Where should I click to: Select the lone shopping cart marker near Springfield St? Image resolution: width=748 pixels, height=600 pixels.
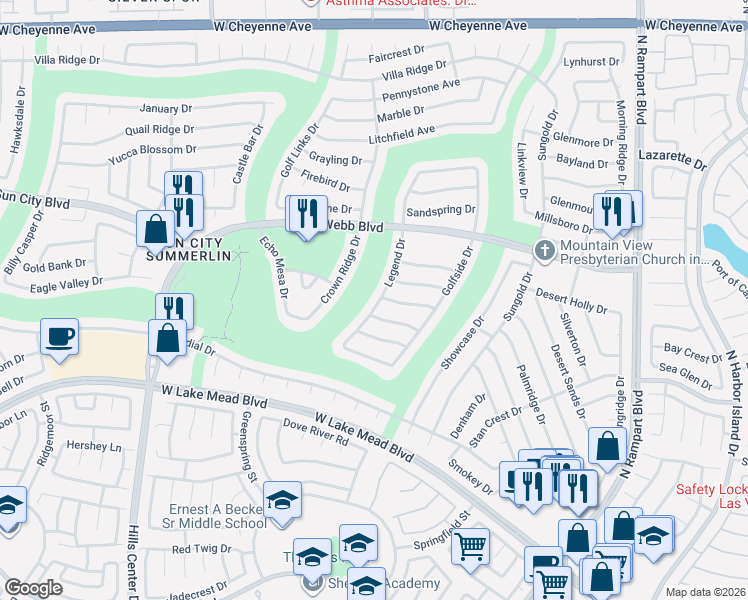(470, 550)
